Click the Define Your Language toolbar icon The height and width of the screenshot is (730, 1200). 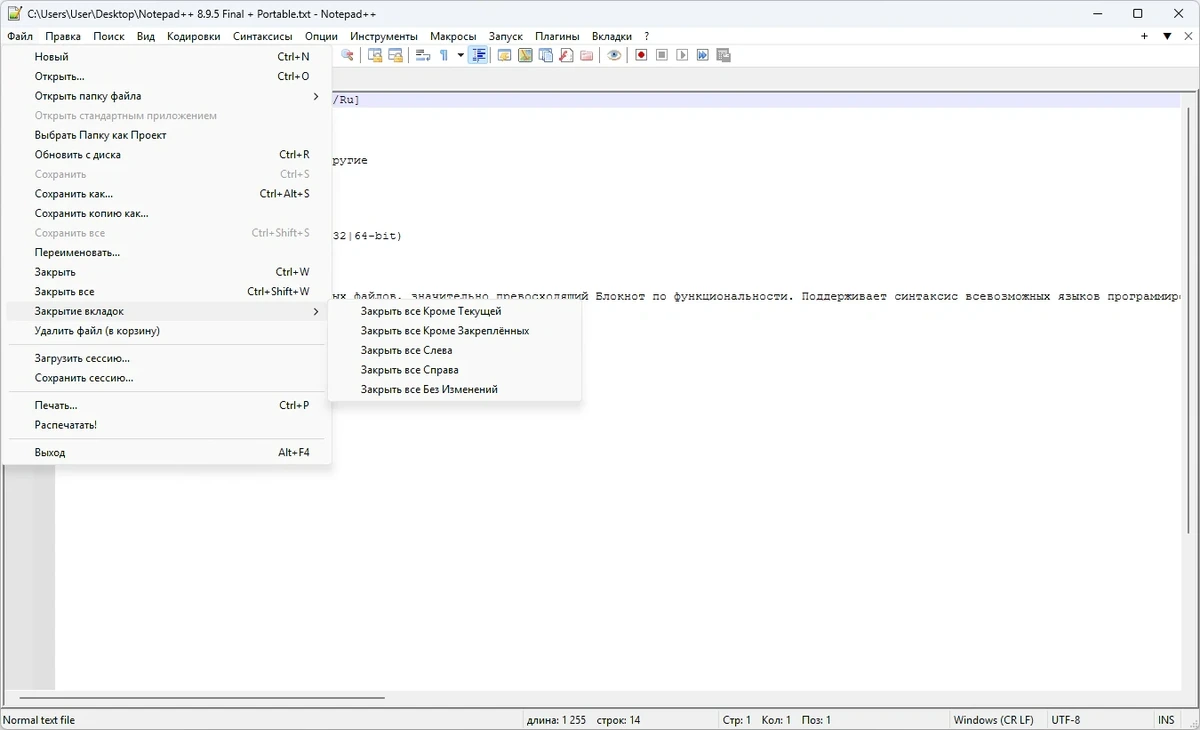point(505,55)
